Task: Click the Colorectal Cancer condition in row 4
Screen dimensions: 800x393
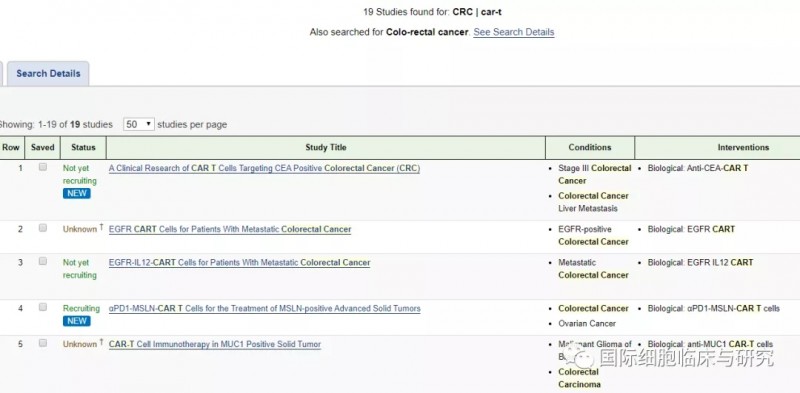Action: (x=593, y=309)
